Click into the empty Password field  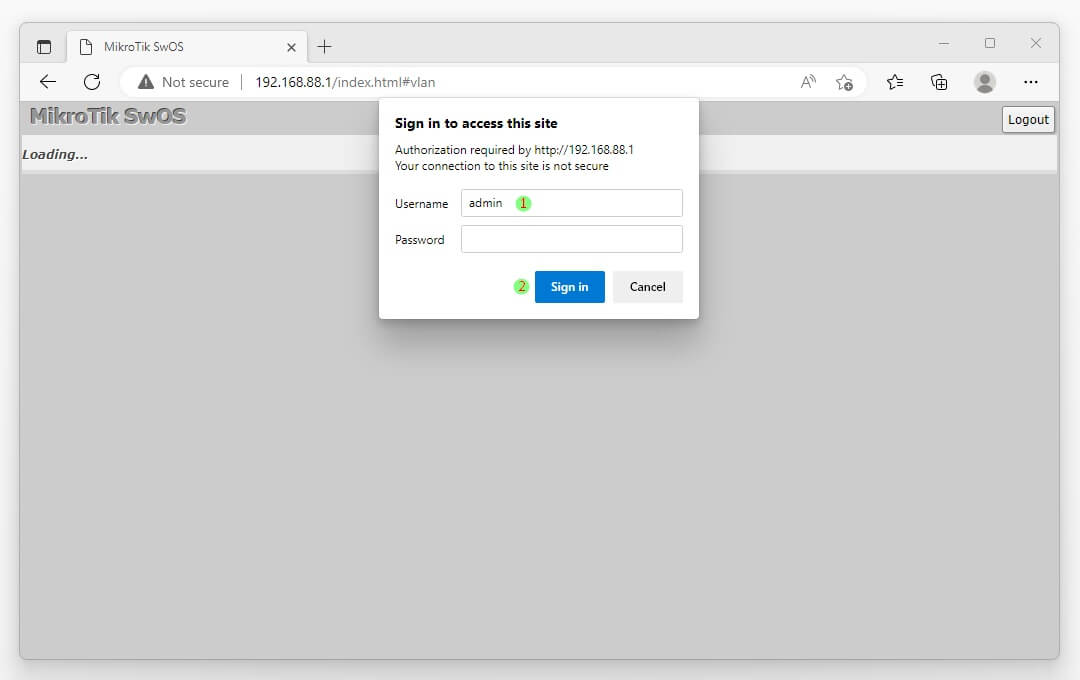(571, 239)
